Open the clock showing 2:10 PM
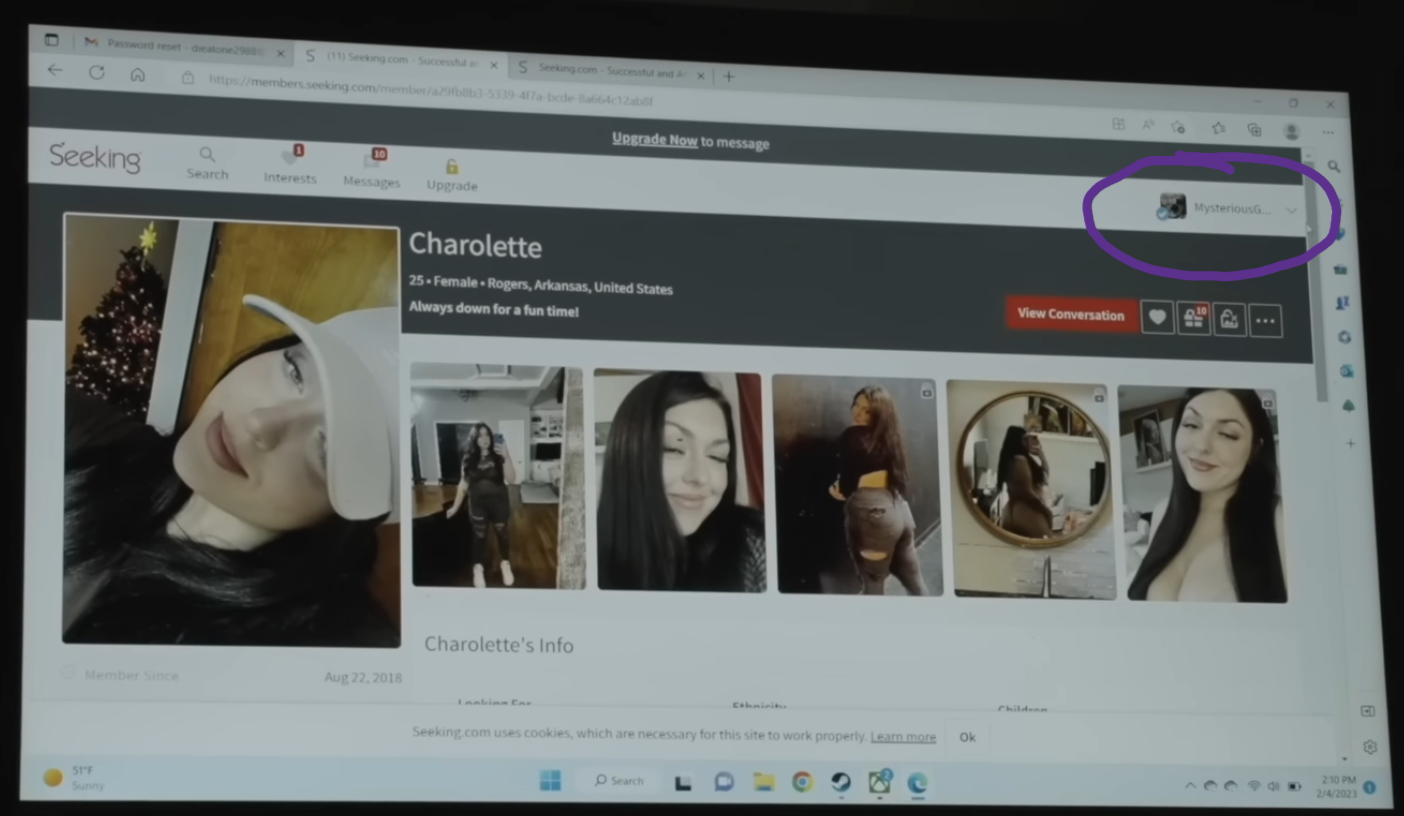The image size is (1404, 816). (1337, 786)
